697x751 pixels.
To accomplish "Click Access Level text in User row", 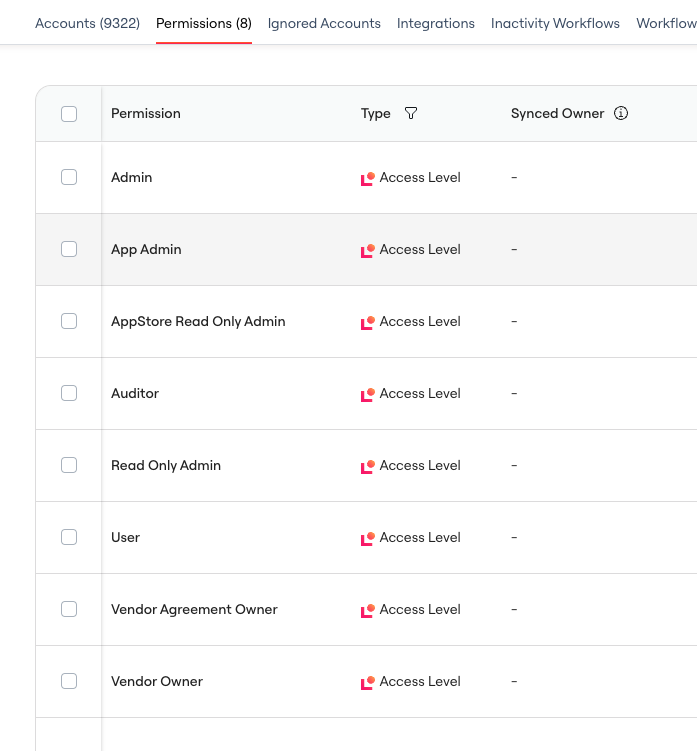I will pos(420,537).
